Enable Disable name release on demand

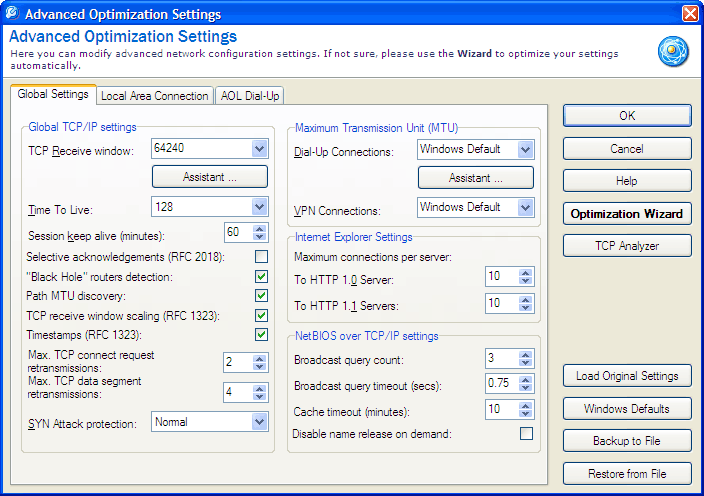(526, 434)
